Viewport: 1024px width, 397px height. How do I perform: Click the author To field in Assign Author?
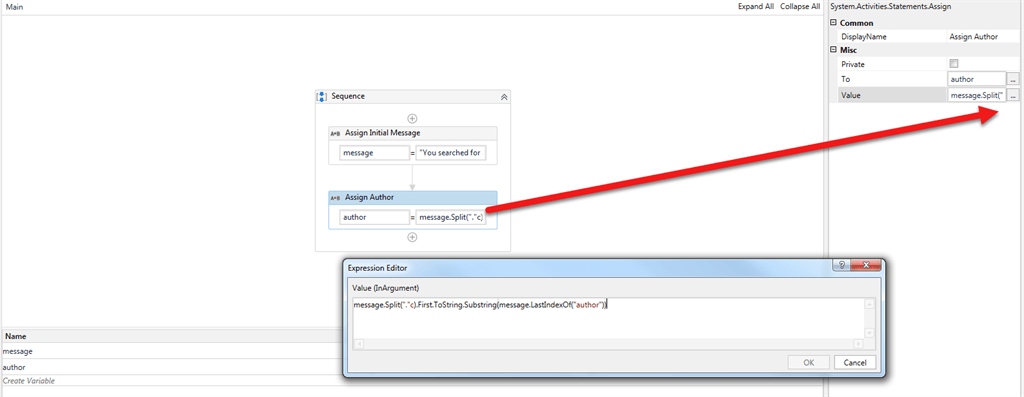pos(375,217)
